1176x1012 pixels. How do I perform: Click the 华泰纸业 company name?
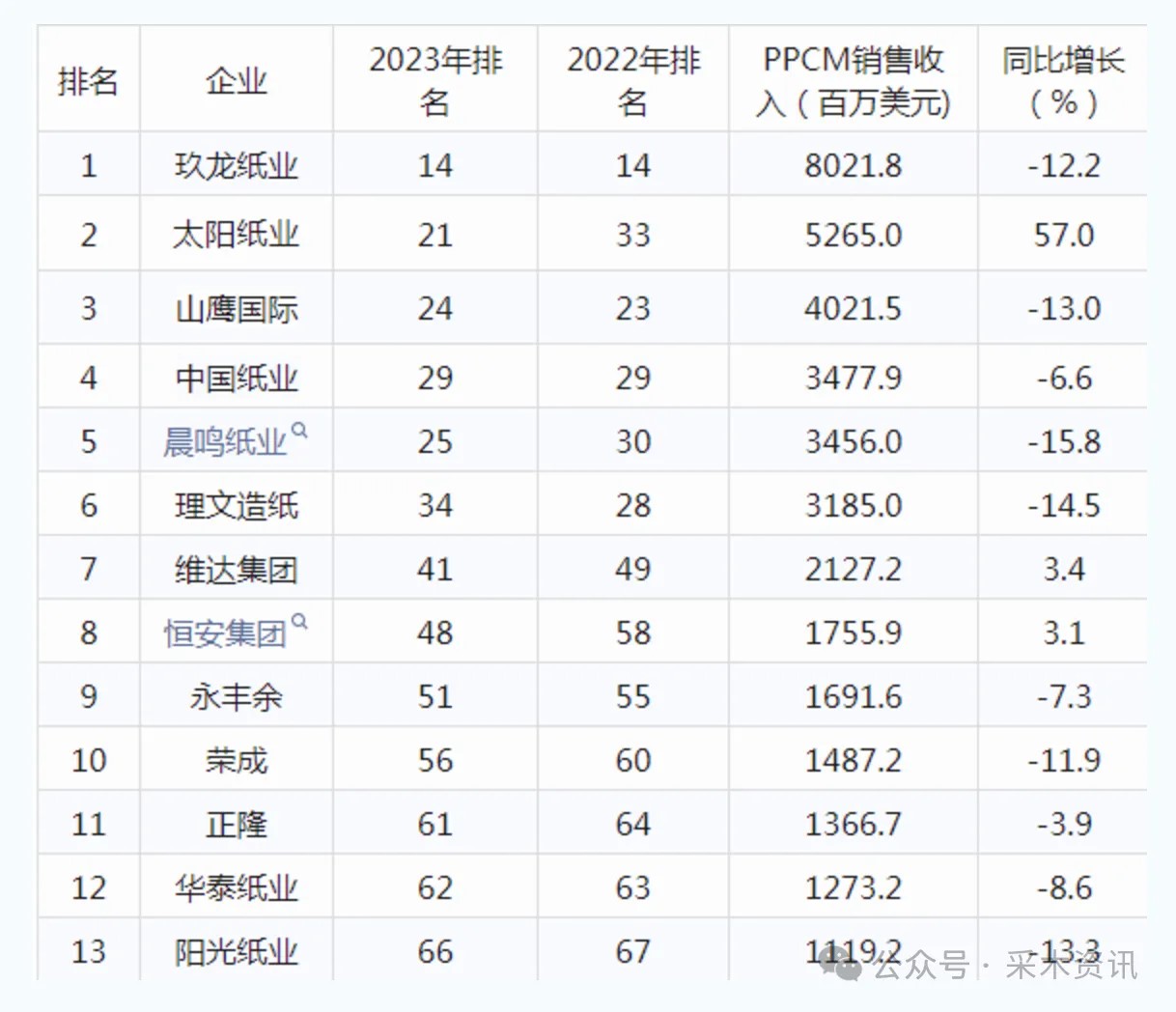[x=235, y=886]
